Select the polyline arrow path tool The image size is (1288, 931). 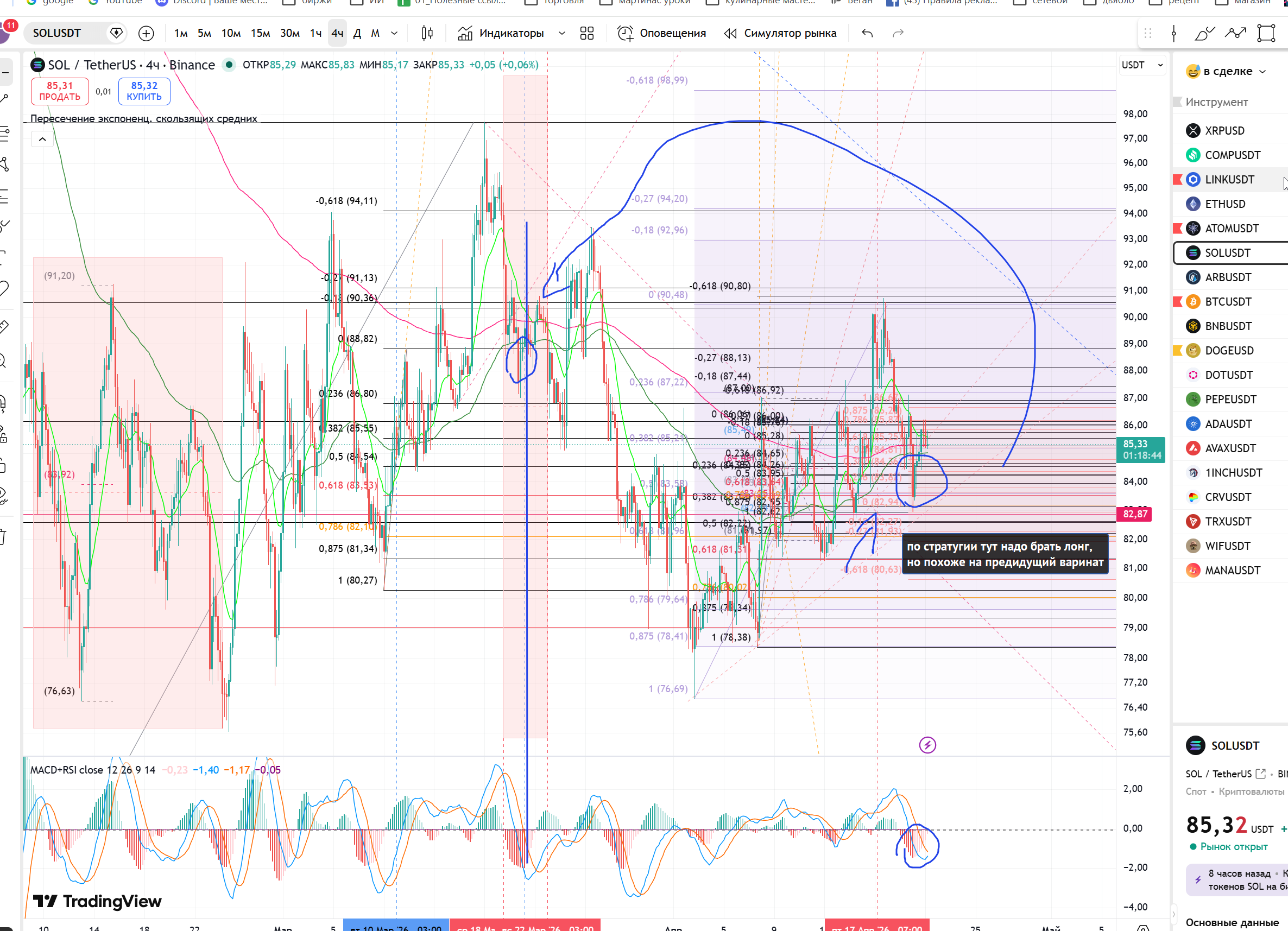1235,34
